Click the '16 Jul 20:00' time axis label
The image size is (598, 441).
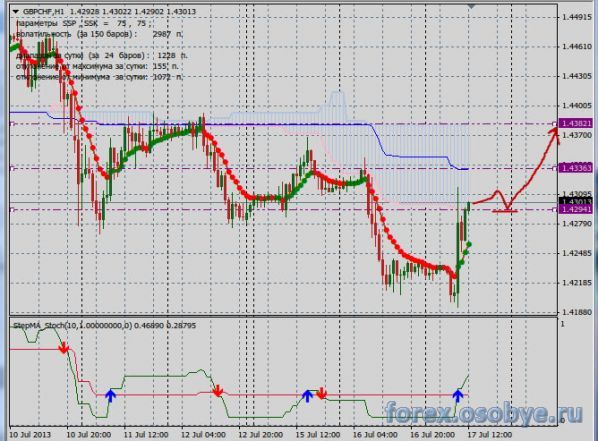[x=432, y=435]
